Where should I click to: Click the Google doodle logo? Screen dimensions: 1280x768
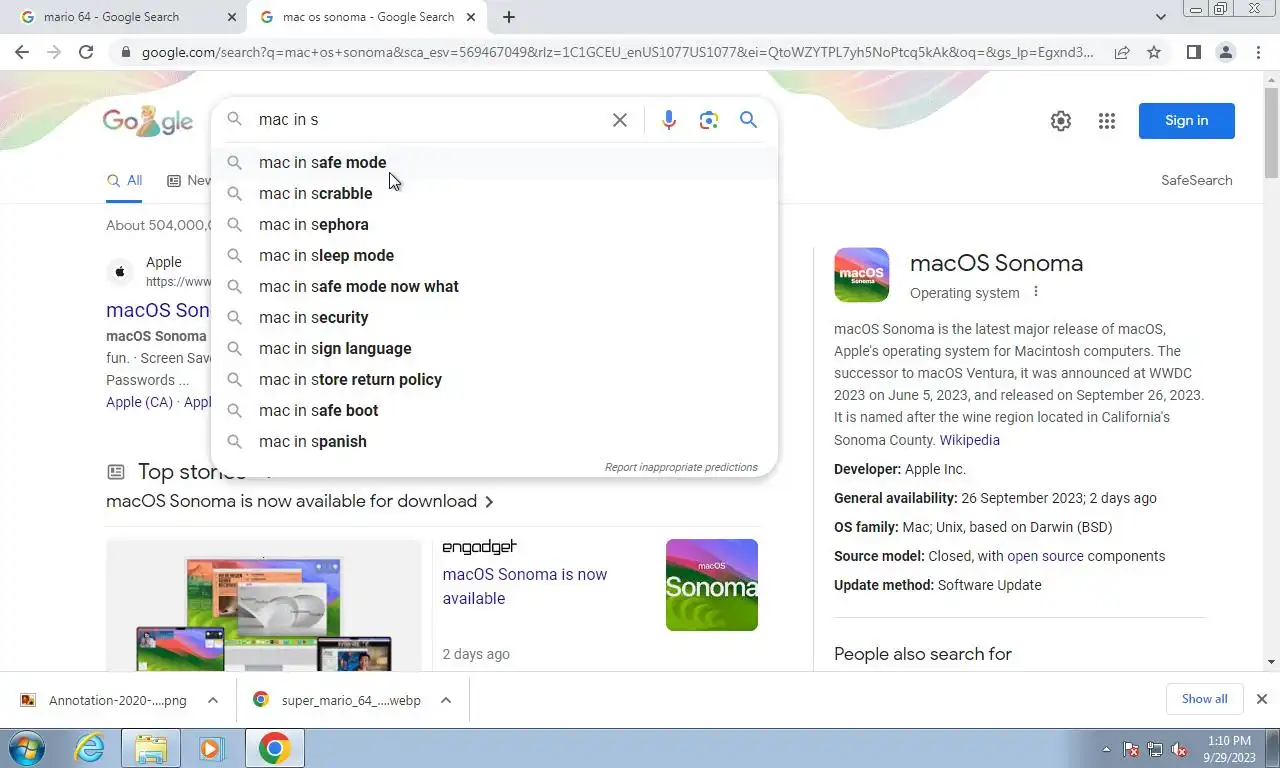click(x=148, y=121)
